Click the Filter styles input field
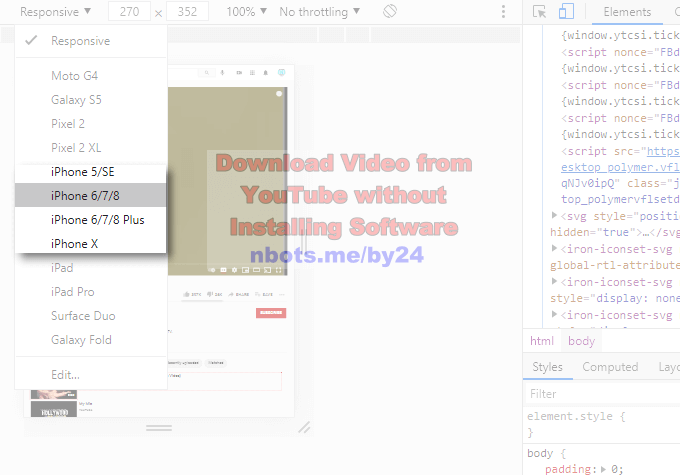 click(x=603, y=394)
